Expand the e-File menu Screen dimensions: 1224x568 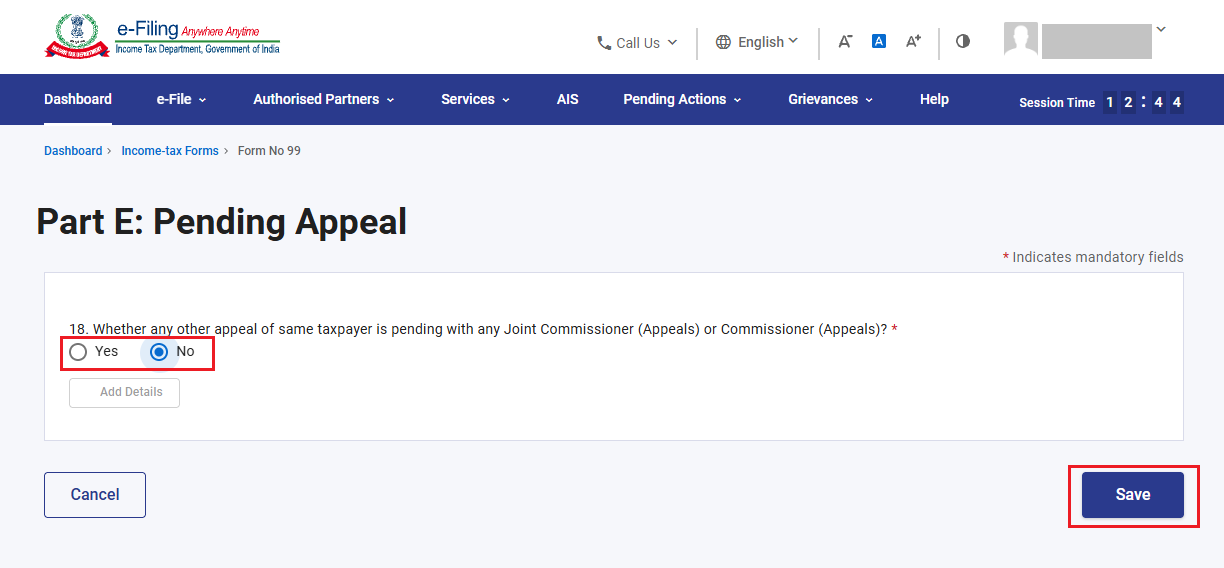181,99
